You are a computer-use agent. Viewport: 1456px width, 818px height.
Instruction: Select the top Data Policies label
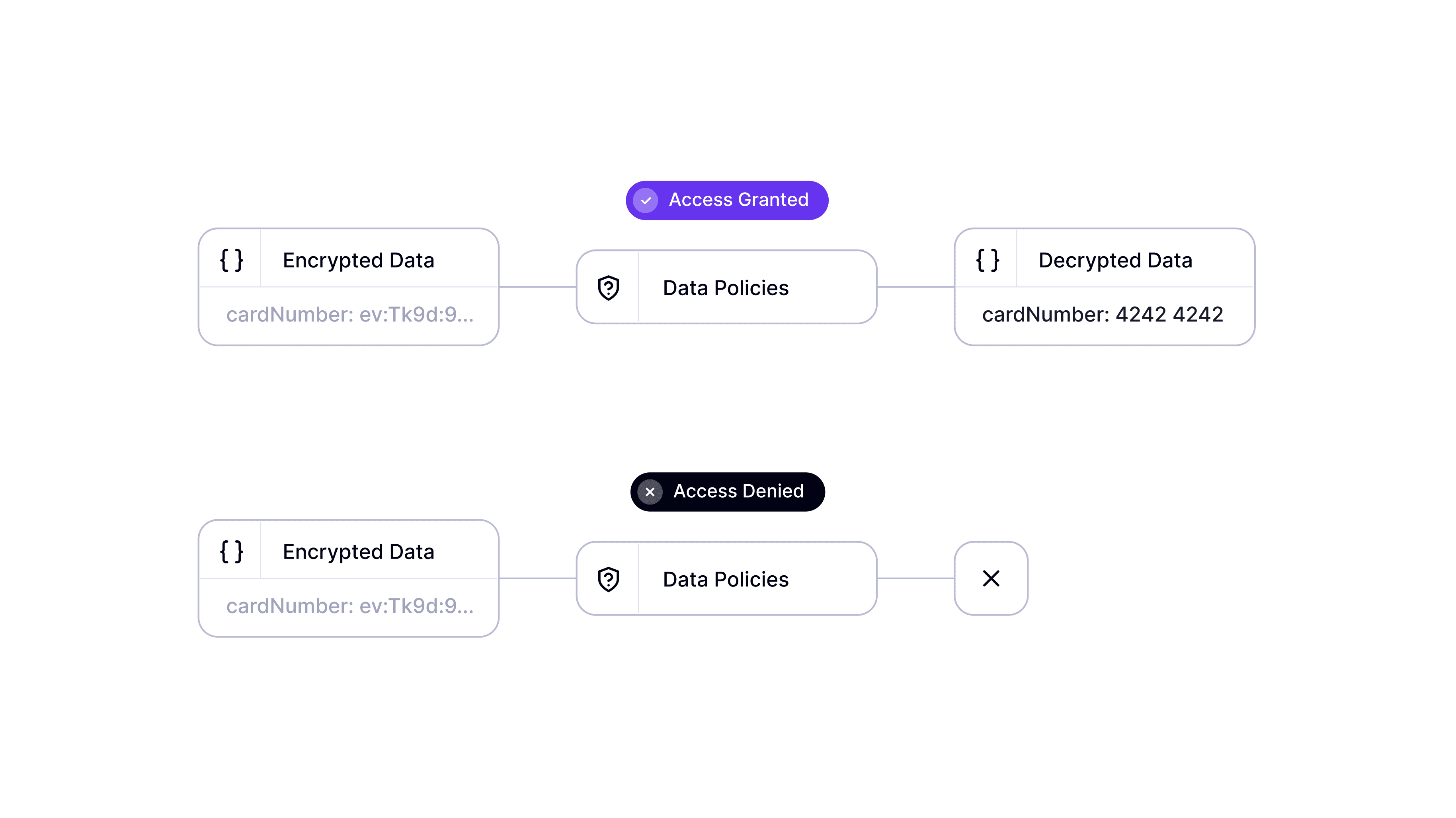point(726,288)
